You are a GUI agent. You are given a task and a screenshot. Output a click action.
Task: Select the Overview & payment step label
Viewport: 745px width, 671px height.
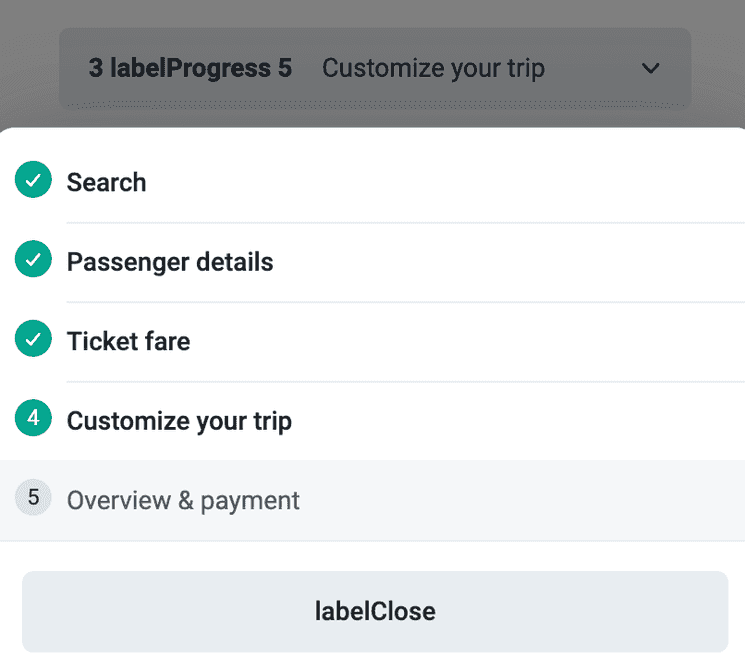183,500
